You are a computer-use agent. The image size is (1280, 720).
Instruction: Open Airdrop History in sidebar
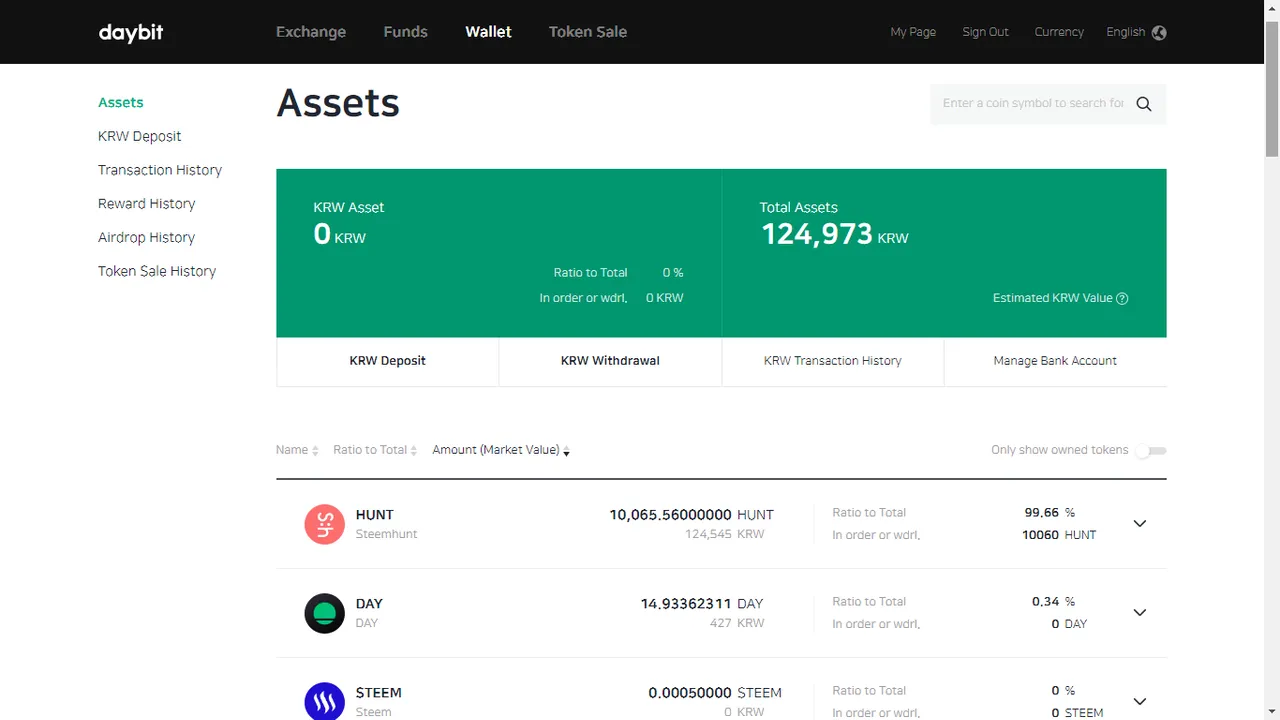147,238
